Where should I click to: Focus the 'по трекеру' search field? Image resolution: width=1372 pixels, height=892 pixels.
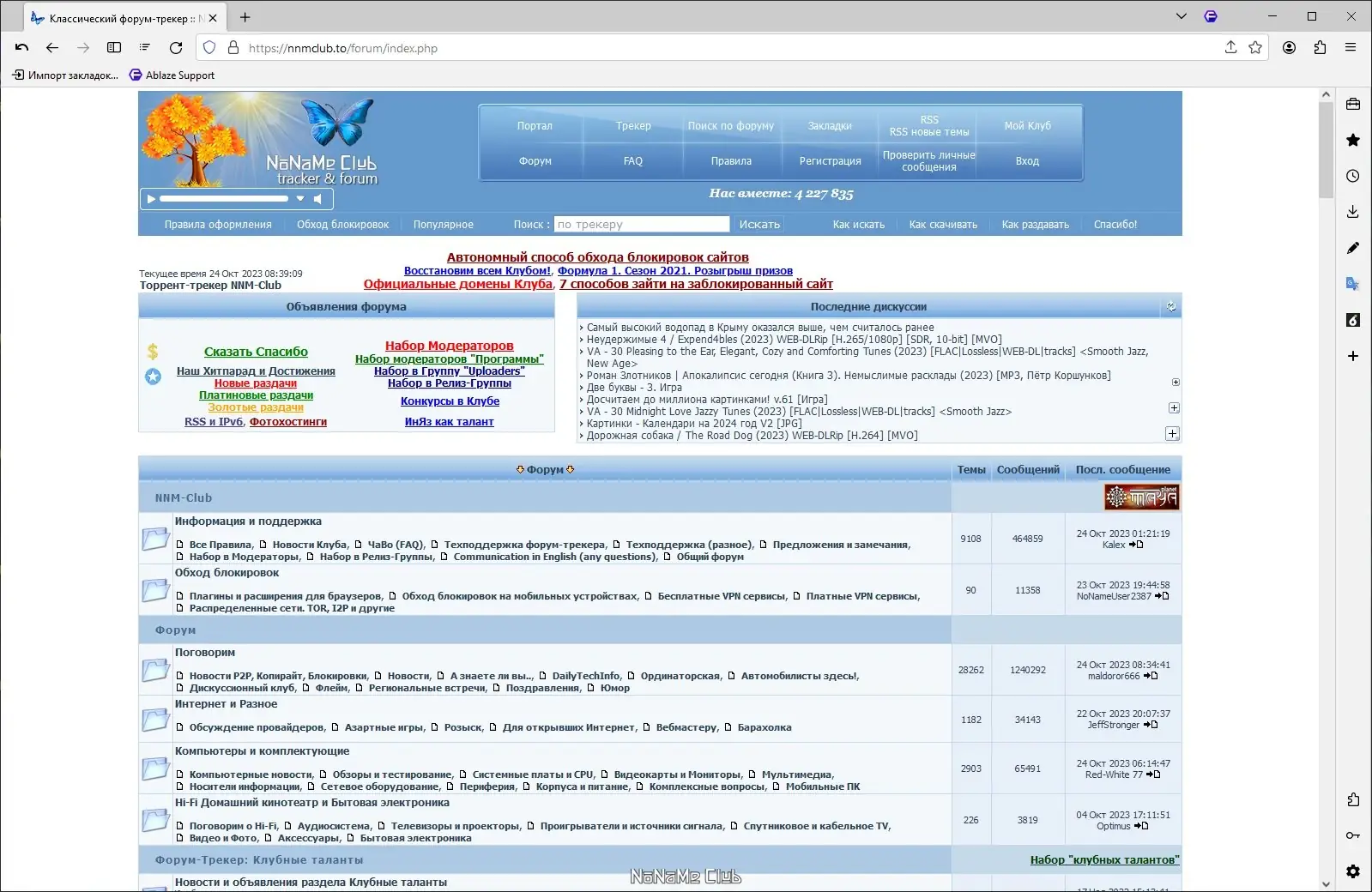pos(642,225)
